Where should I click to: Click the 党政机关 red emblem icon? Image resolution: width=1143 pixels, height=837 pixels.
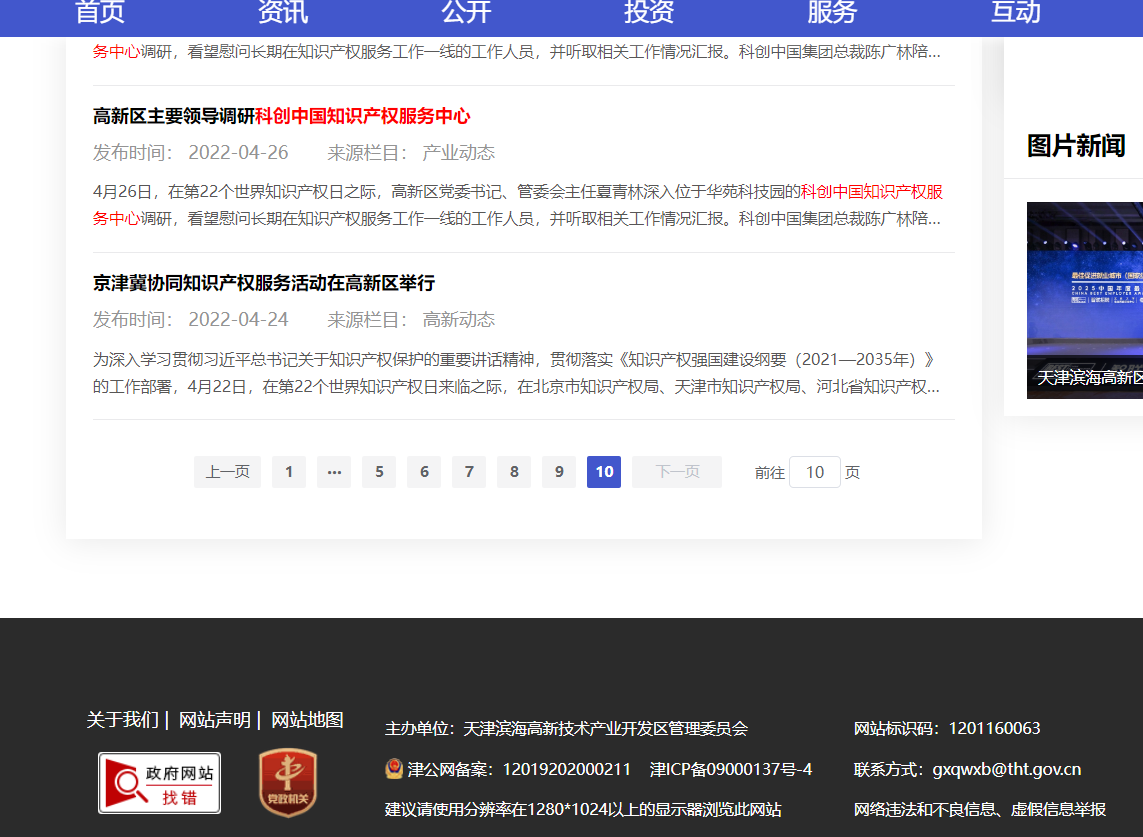[x=288, y=783]
